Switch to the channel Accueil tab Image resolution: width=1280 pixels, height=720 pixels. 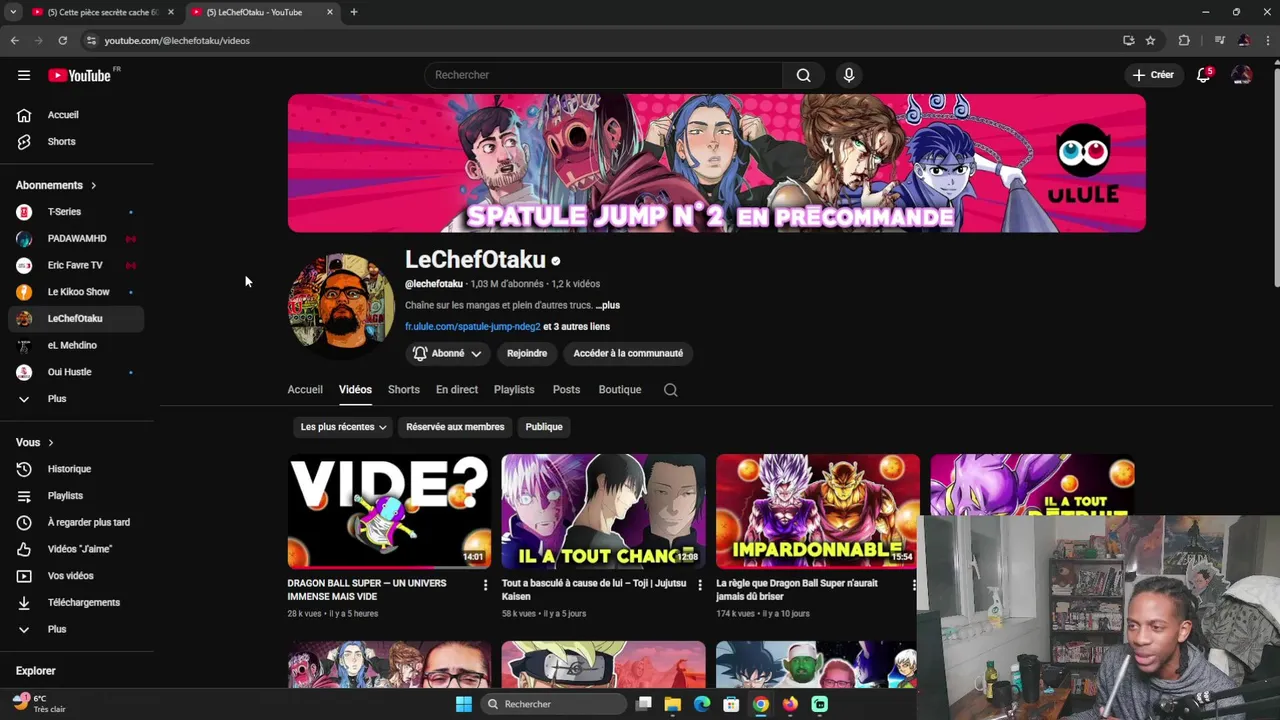pyautogui.click(x=305, y=390)
